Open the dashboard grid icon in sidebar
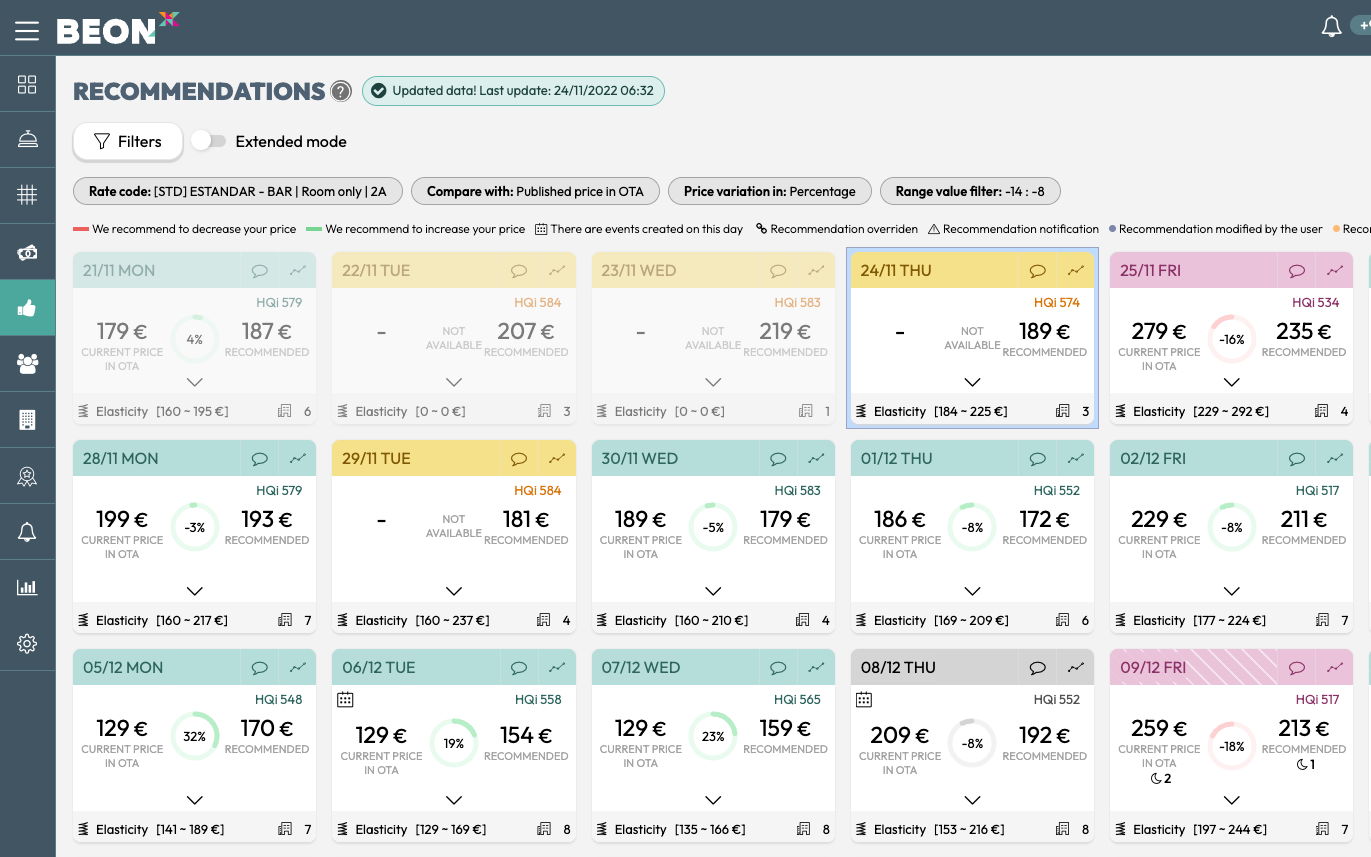 point(27,85)
